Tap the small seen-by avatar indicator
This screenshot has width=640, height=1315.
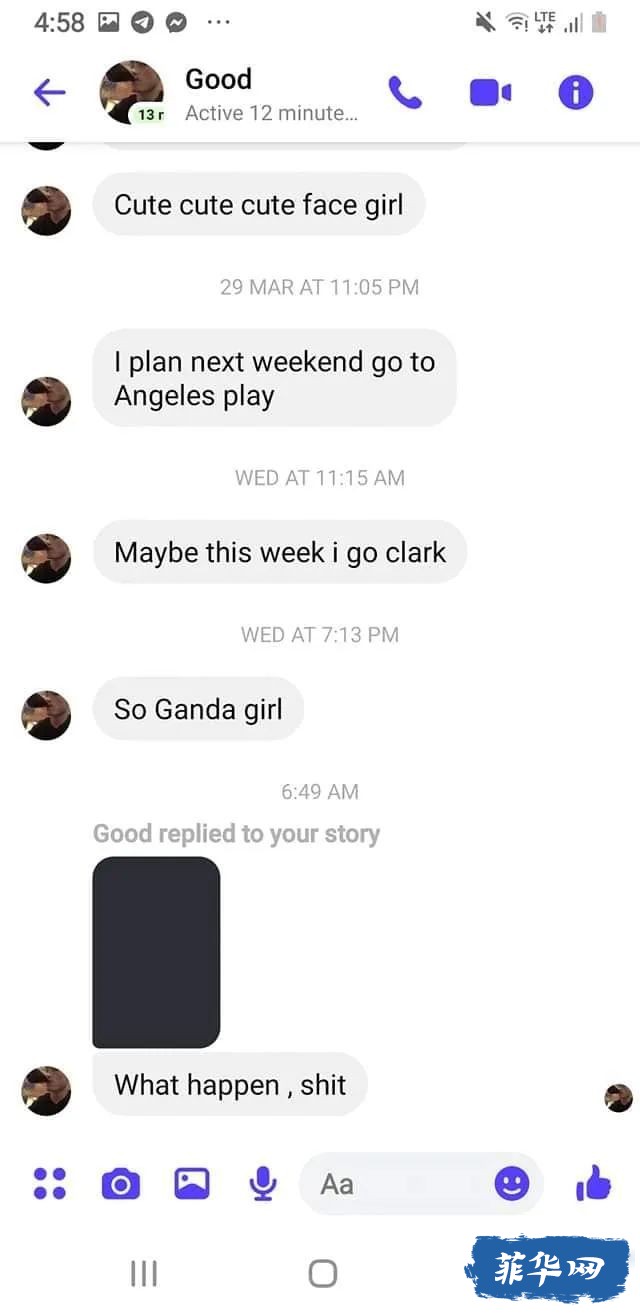619,1098
